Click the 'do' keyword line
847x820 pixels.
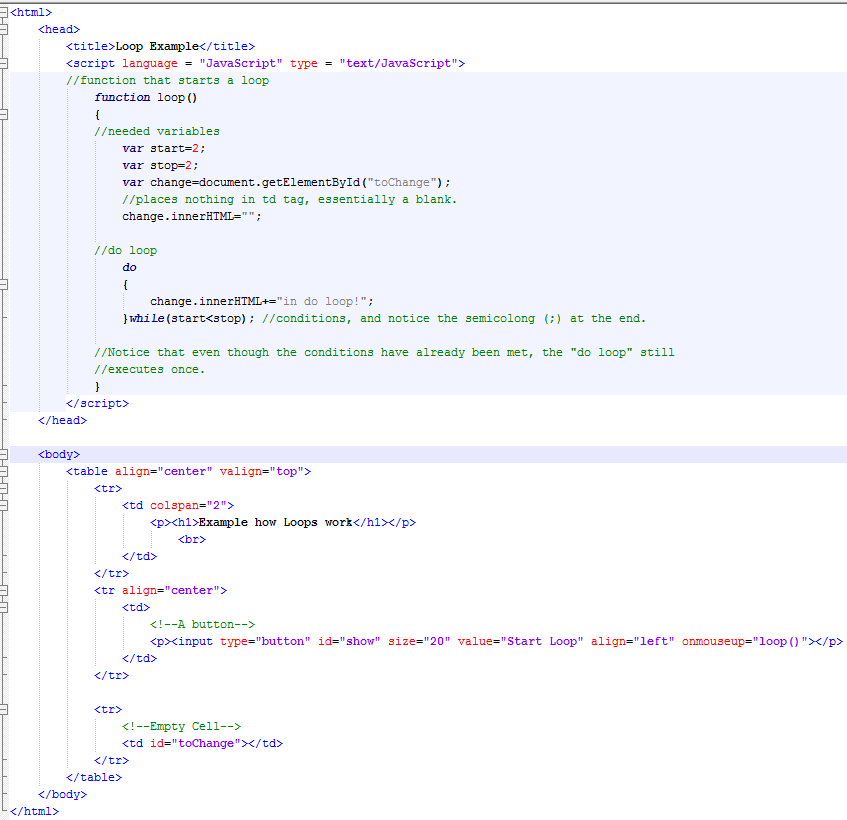point(129,267)
